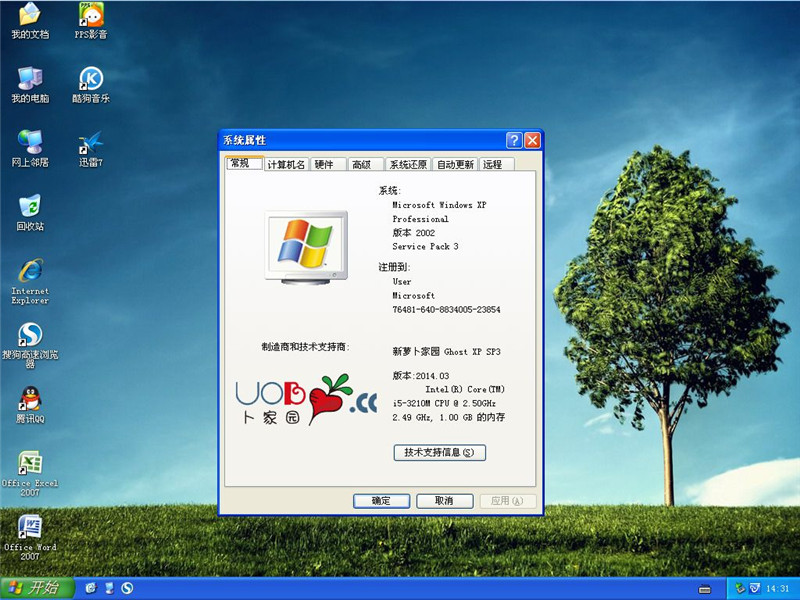Click the 新萝卜家园 Ghost XP SP3 text
This screenshot has width=800, height=600.
pos(446,352)
